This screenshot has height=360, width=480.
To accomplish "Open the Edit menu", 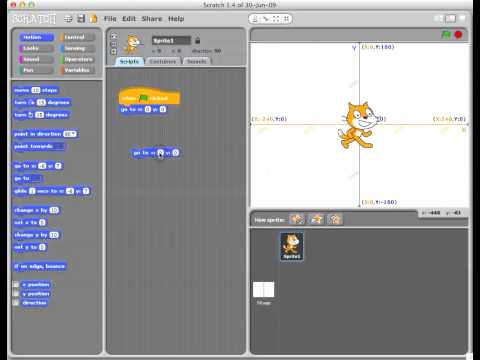I will tap(129, 19).
